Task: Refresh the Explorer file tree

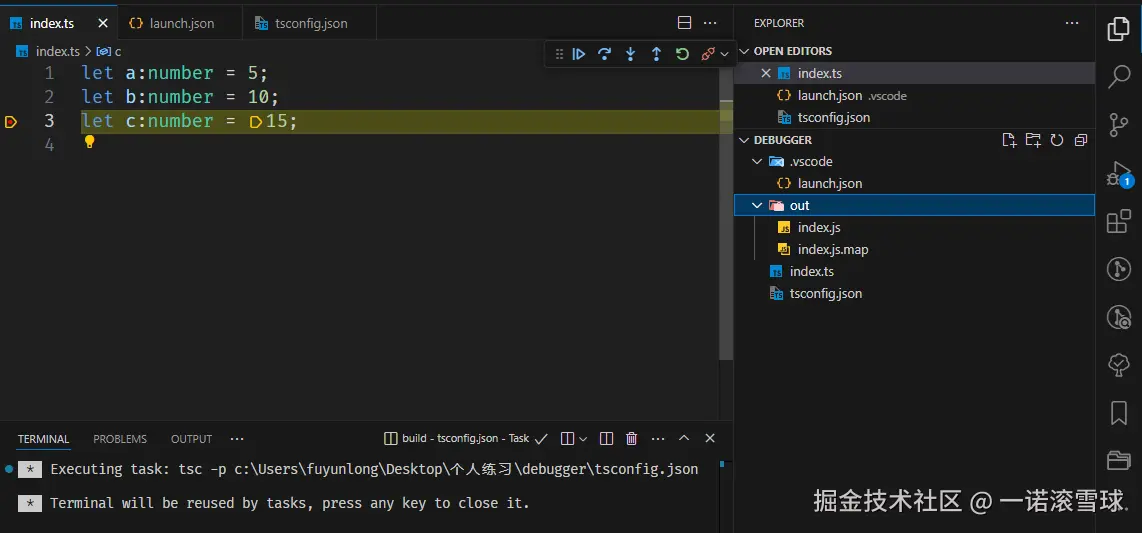Action: [1057, 140]
